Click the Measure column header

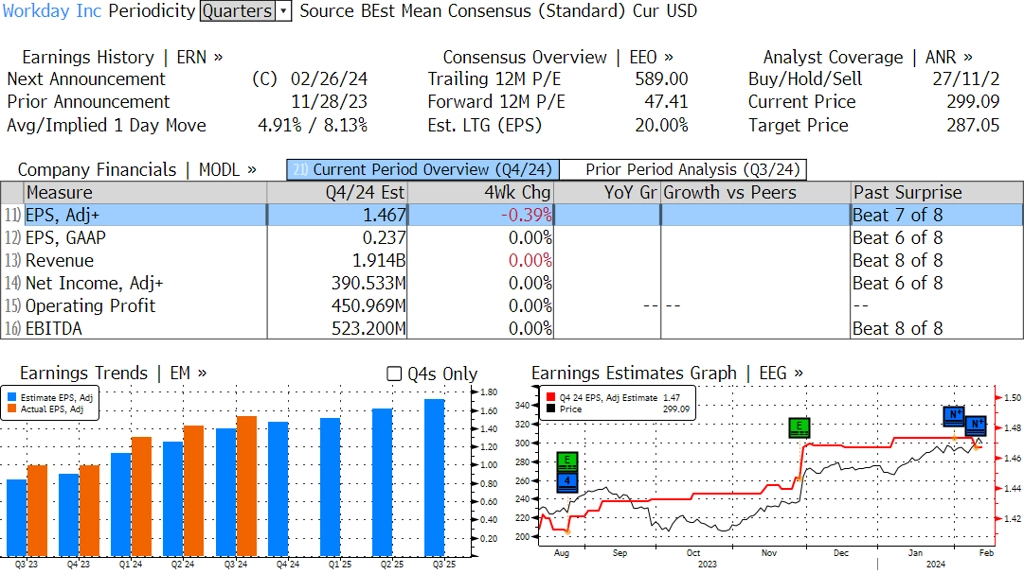point(146,193)
